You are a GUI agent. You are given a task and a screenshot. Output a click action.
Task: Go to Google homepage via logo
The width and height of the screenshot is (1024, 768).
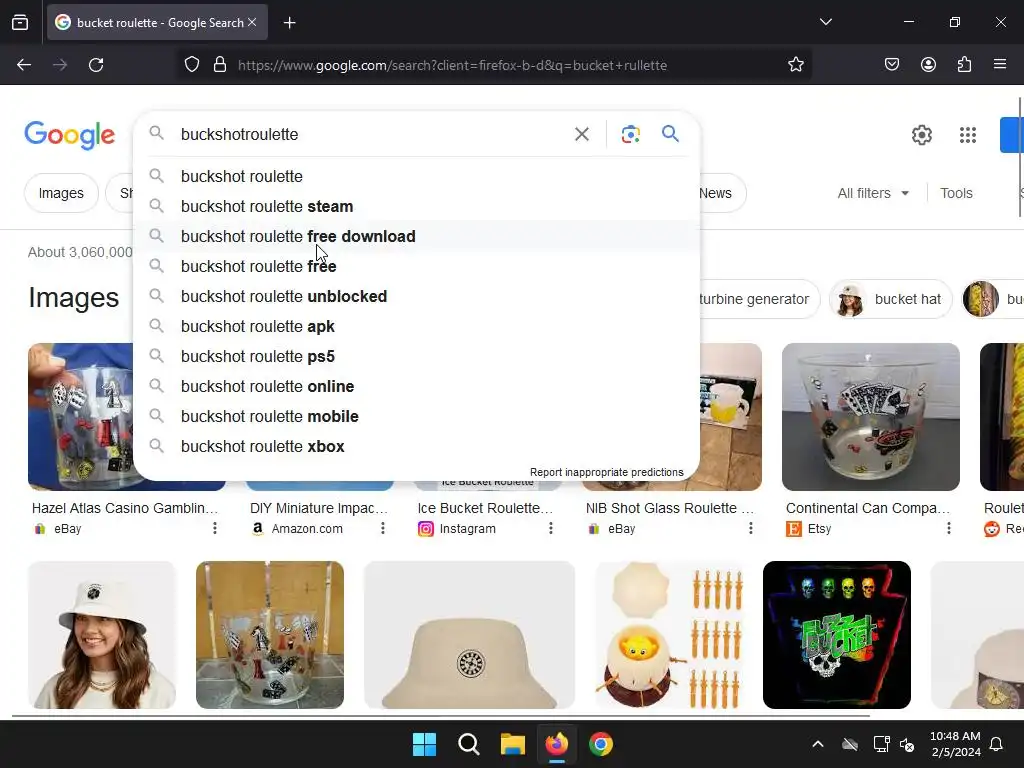point(70,135)
